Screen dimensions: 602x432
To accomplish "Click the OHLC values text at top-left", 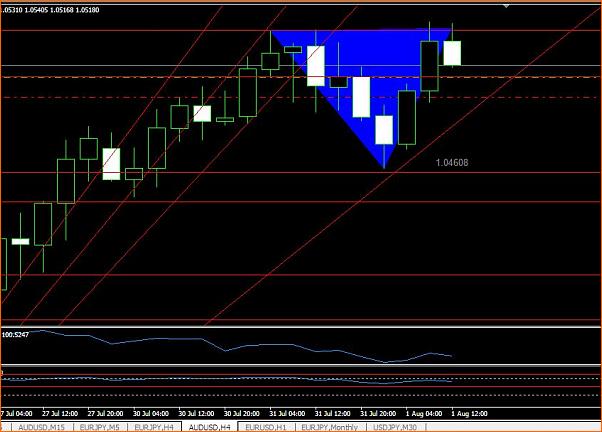I will 50,10.
